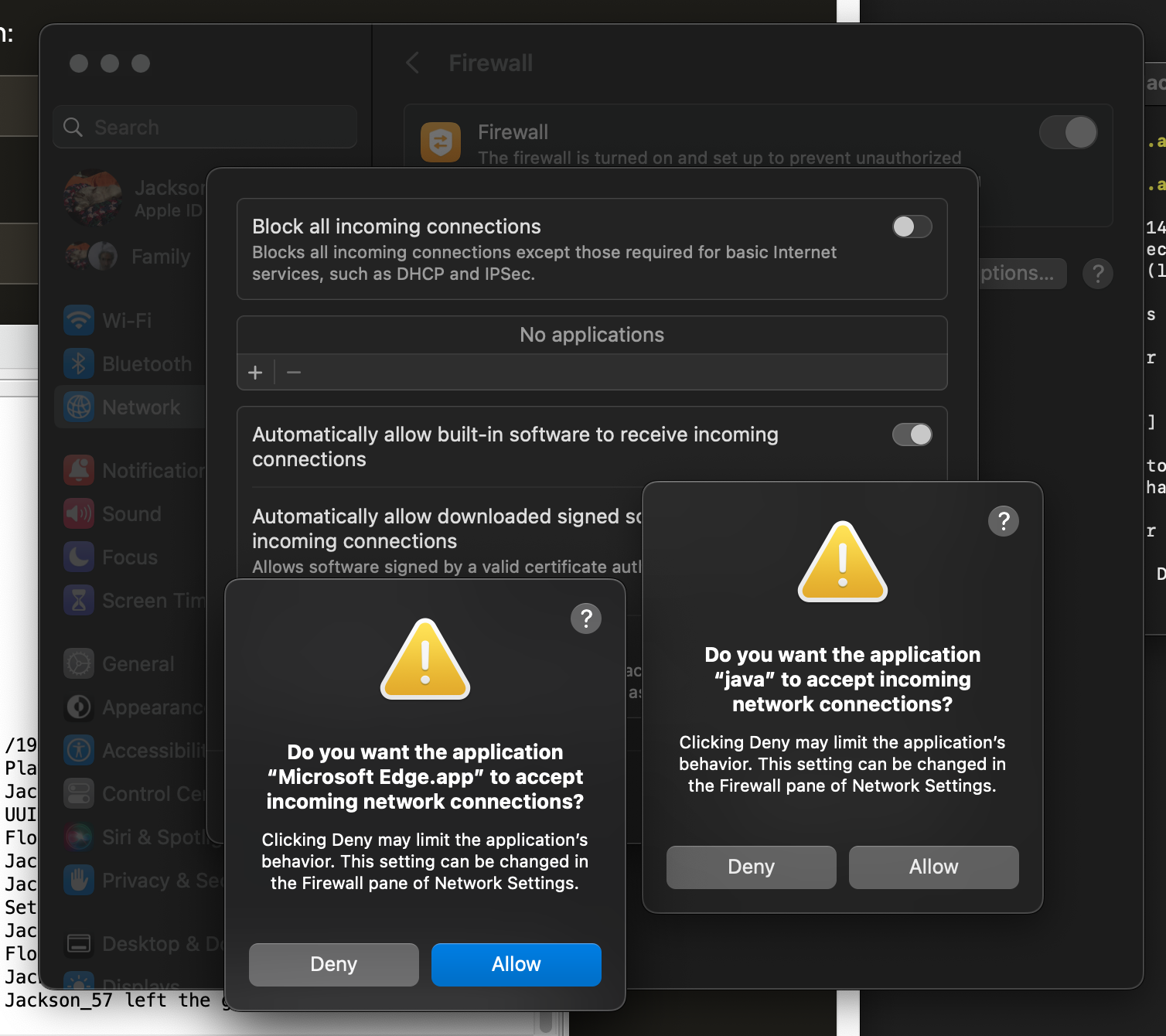Open help for the Microsoft Edge dialog

pyautogui.click(x=586, y=619)
